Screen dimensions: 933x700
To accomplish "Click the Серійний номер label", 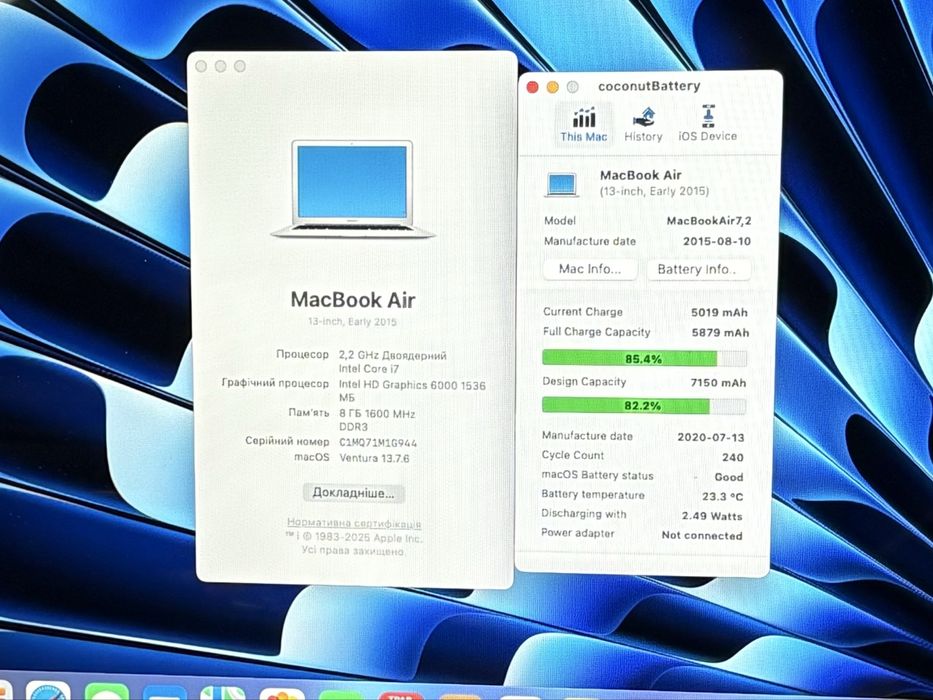I will point(287,441).
